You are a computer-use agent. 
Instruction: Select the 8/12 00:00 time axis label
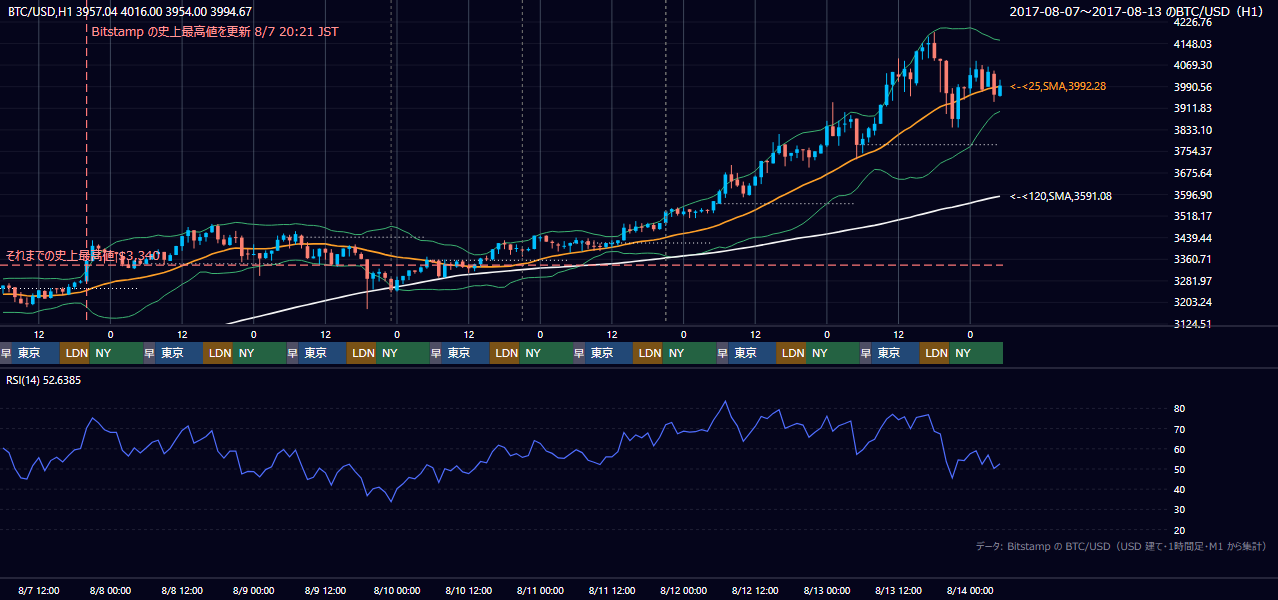coord(684,590)
